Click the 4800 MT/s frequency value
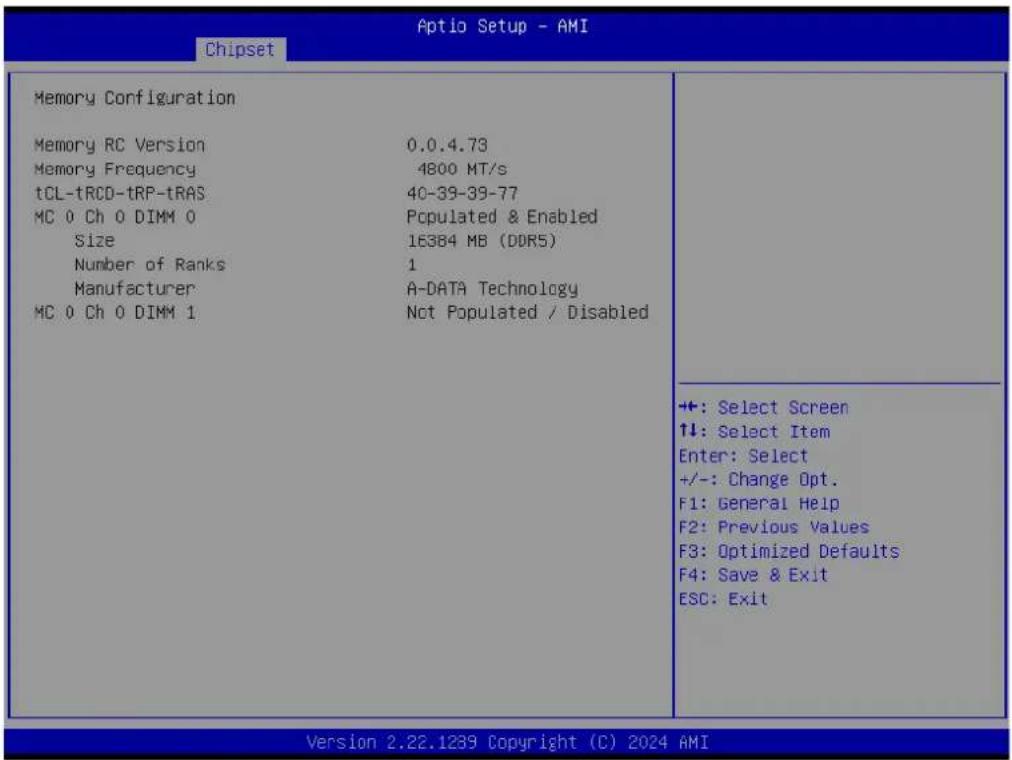 462,169
